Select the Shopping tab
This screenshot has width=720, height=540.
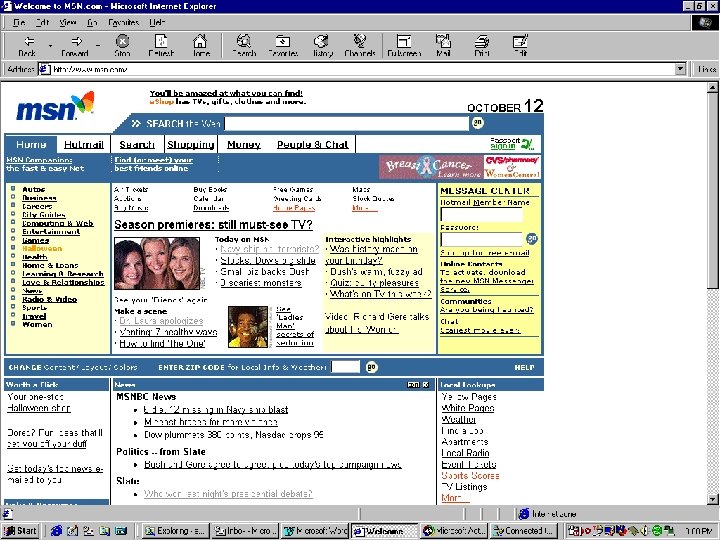[191, 145]
